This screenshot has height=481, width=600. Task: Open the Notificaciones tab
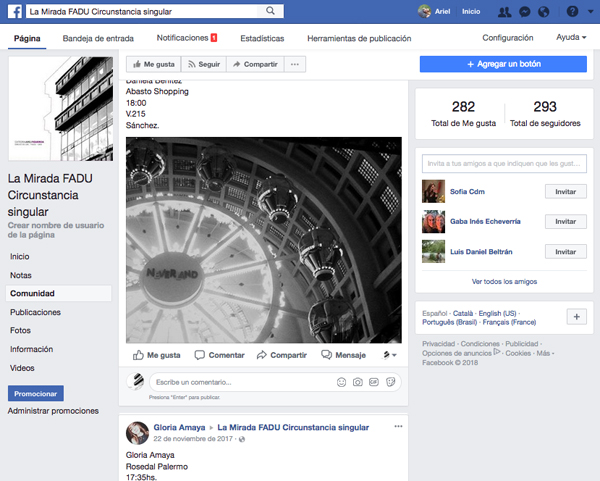pos(187,38)
